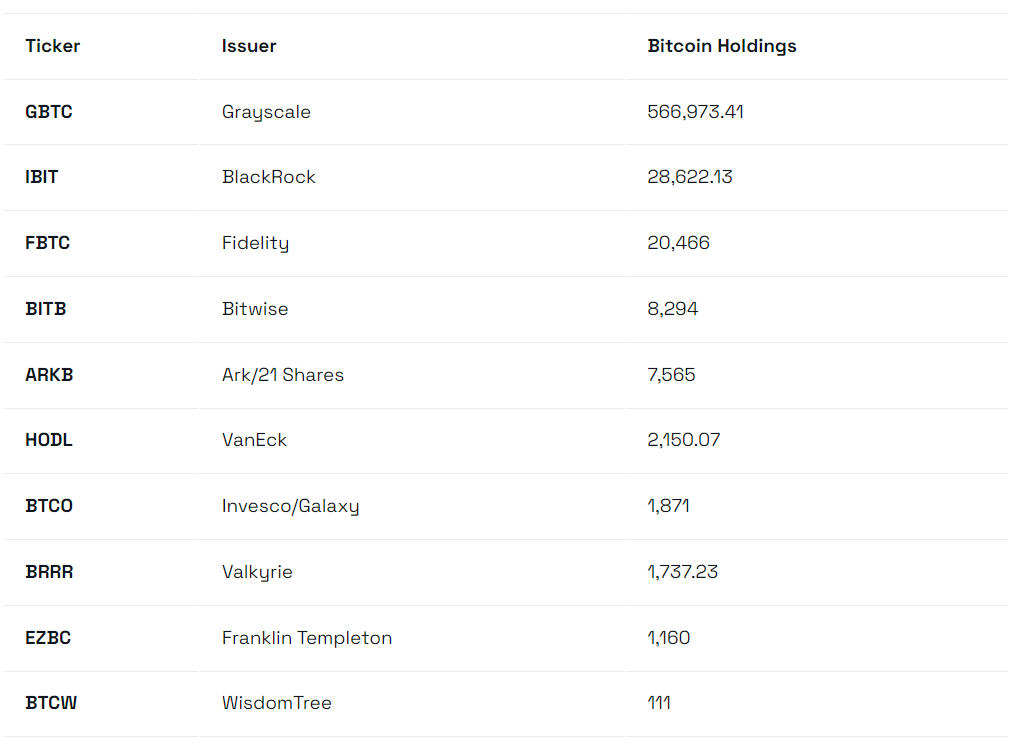Image resolution: width=1021 pixels, height=751 pixels.
Task: Select the ARKB ticker cell
Action: tap(49, 375)
